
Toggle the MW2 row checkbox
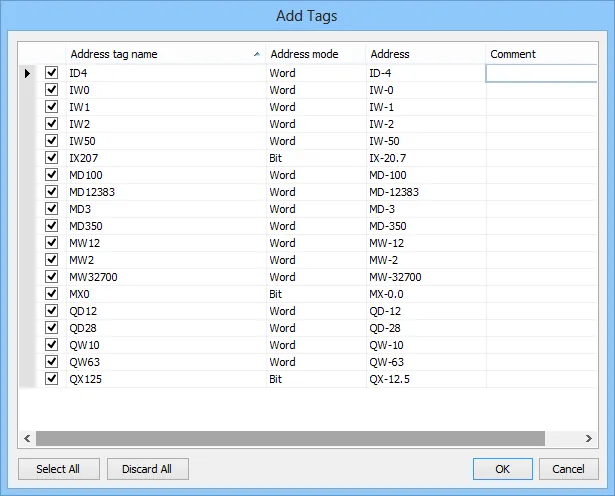(x=51, y=260)
